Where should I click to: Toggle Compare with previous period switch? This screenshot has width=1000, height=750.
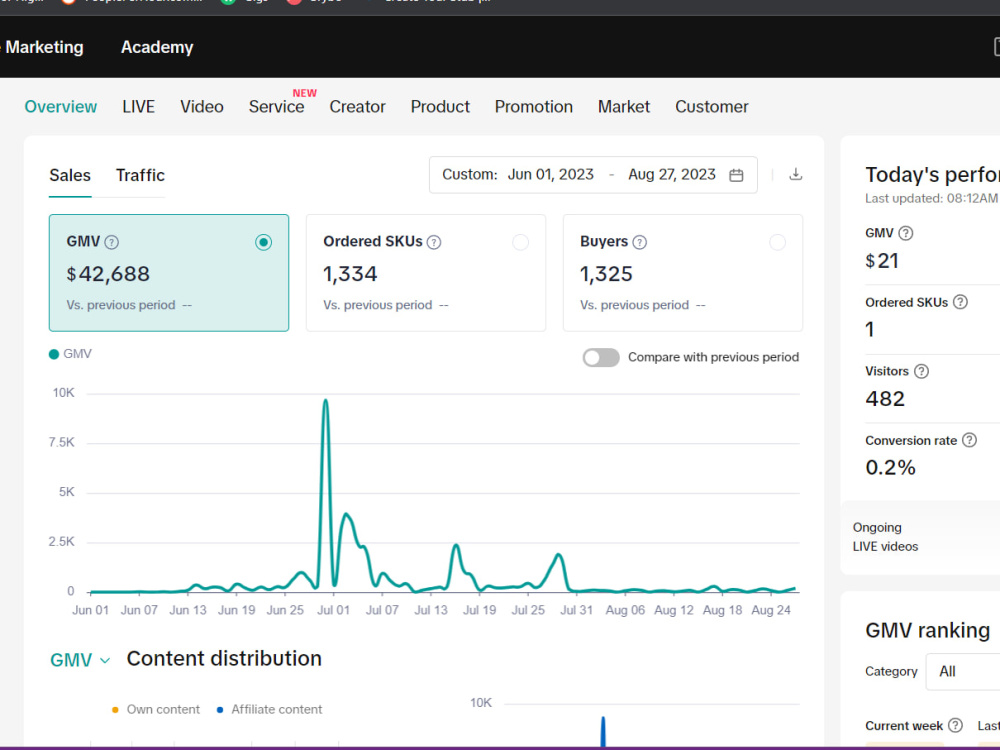[601, 357]
